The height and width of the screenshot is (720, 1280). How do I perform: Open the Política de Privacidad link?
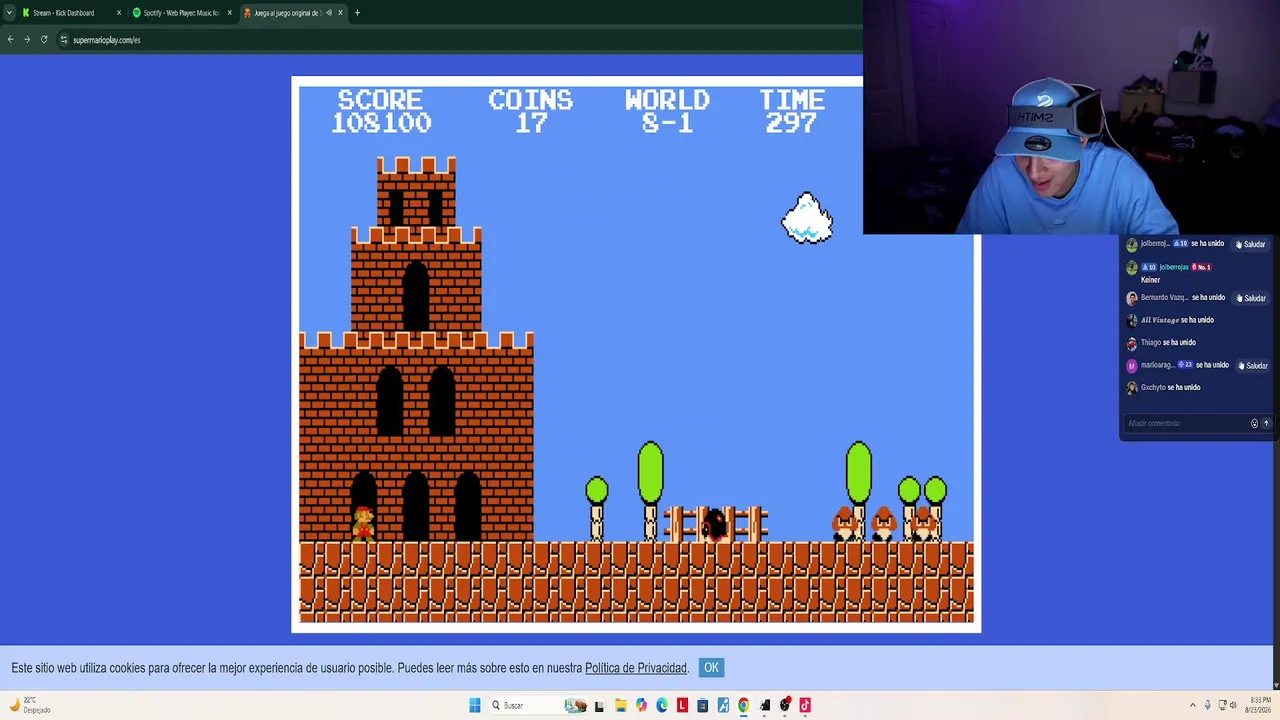pyautogui.click(x=636, y=668)
